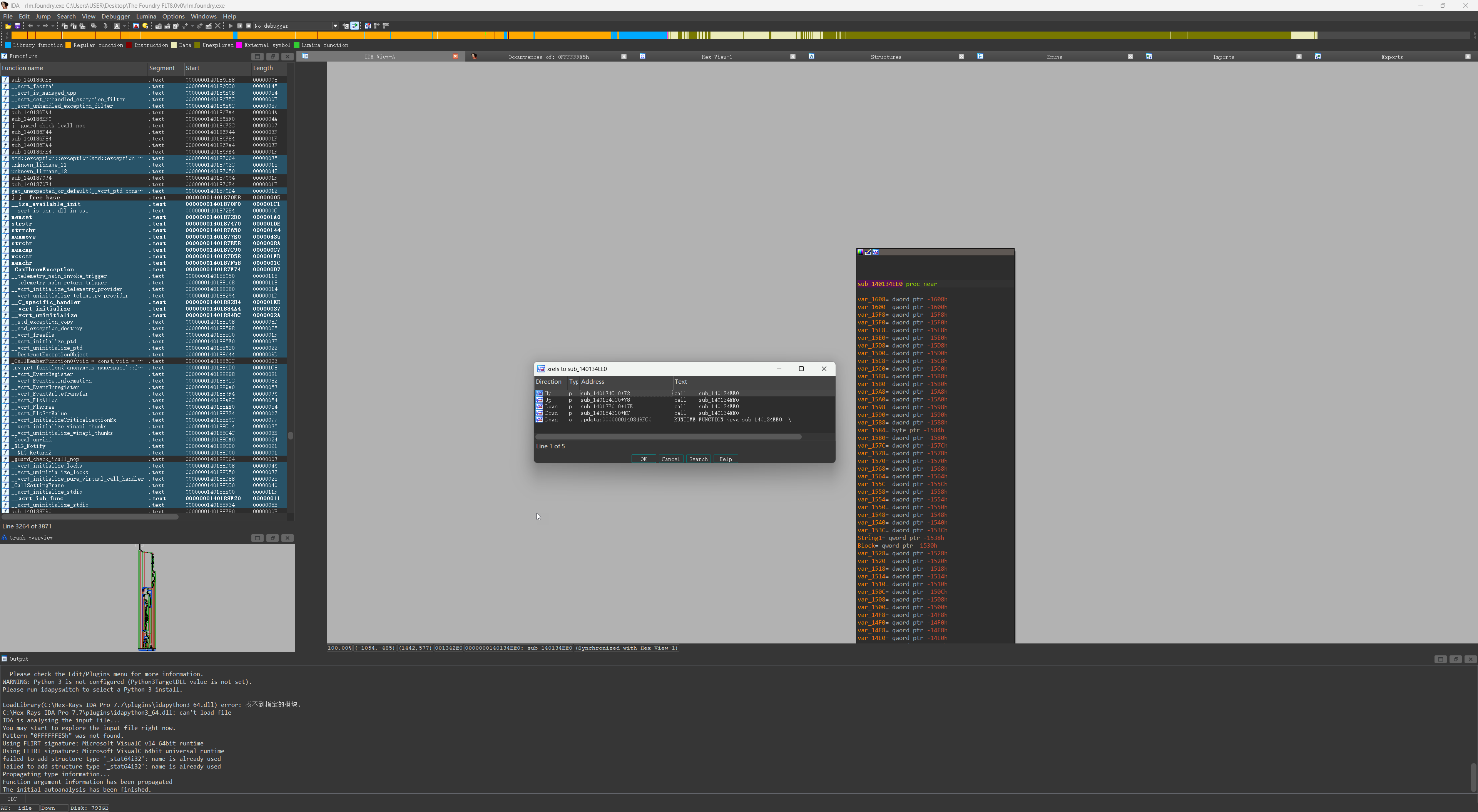Expand the text search A dropdown arrow

[124, 26]
